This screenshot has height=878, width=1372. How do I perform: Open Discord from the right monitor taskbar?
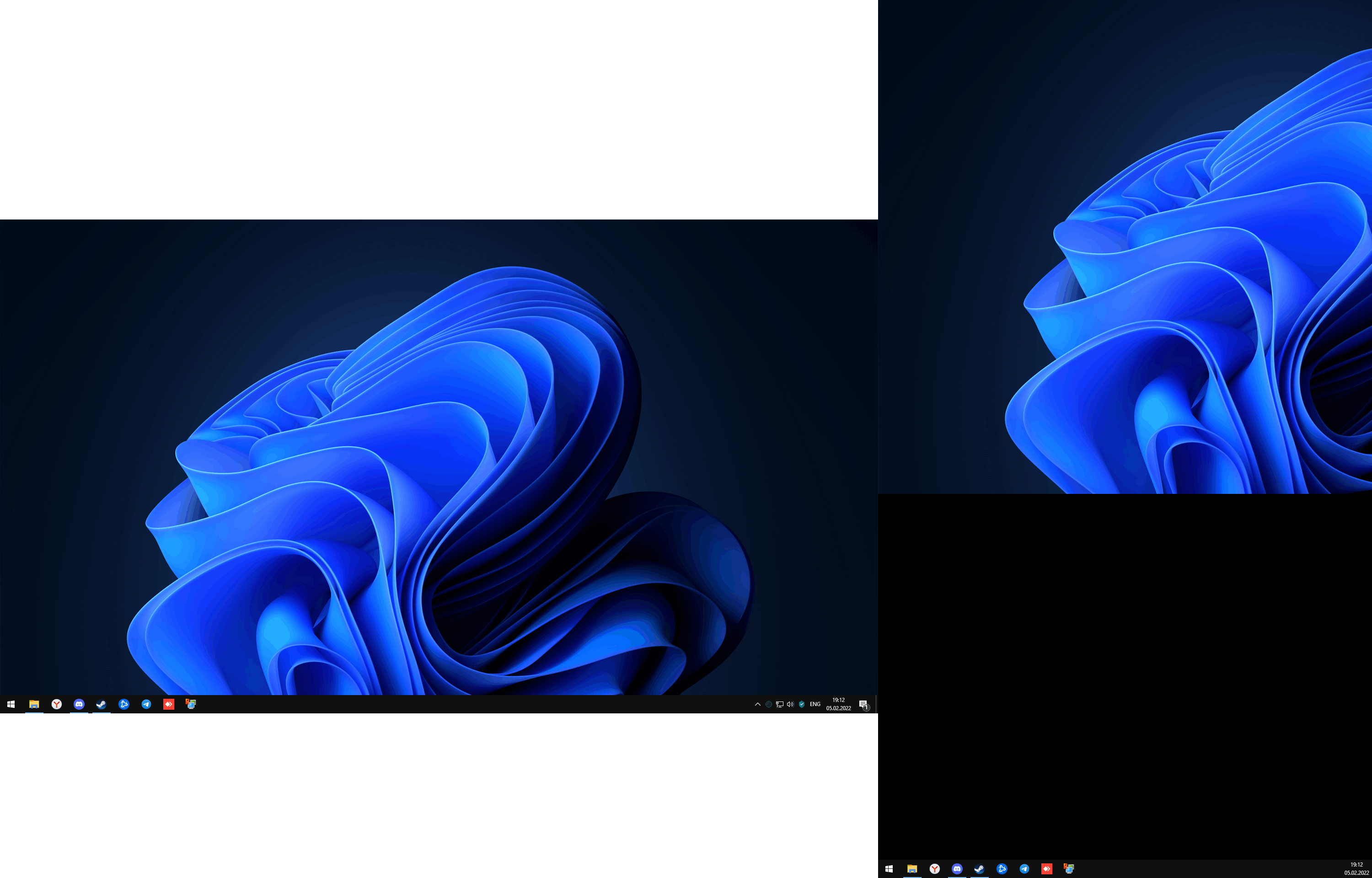[957, 869]
